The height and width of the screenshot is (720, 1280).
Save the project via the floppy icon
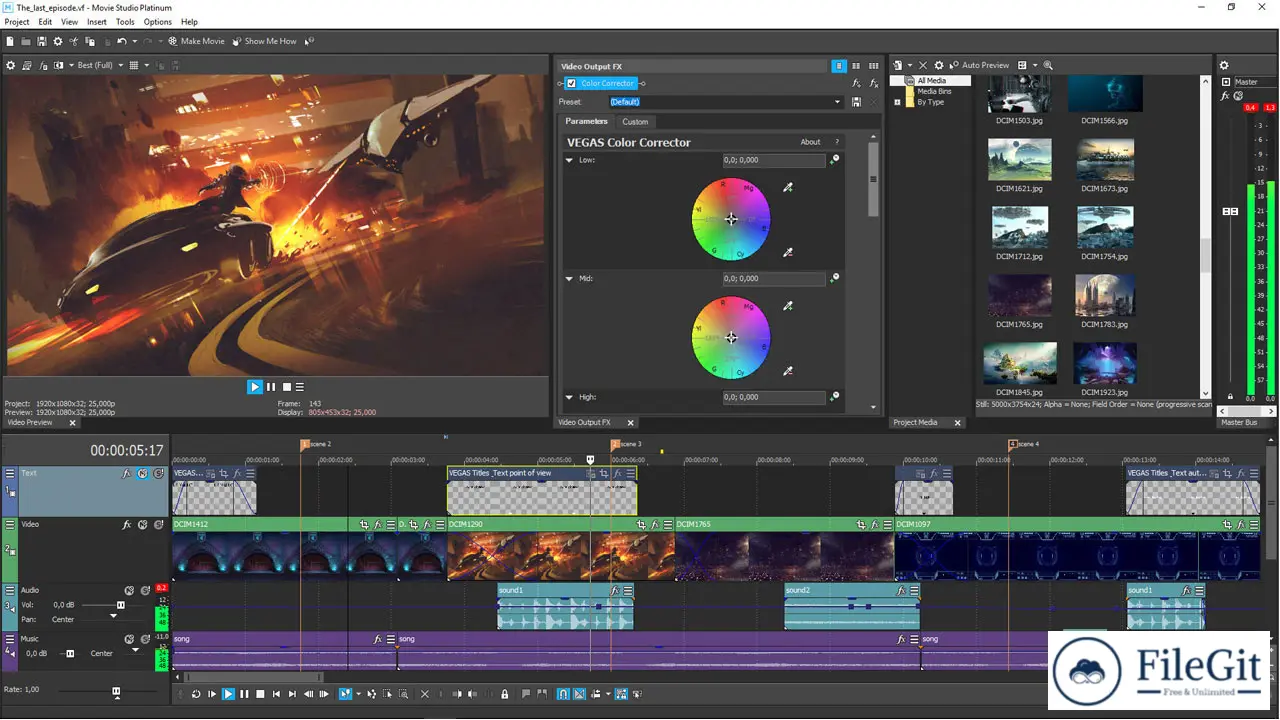click(x=42, y=41)
